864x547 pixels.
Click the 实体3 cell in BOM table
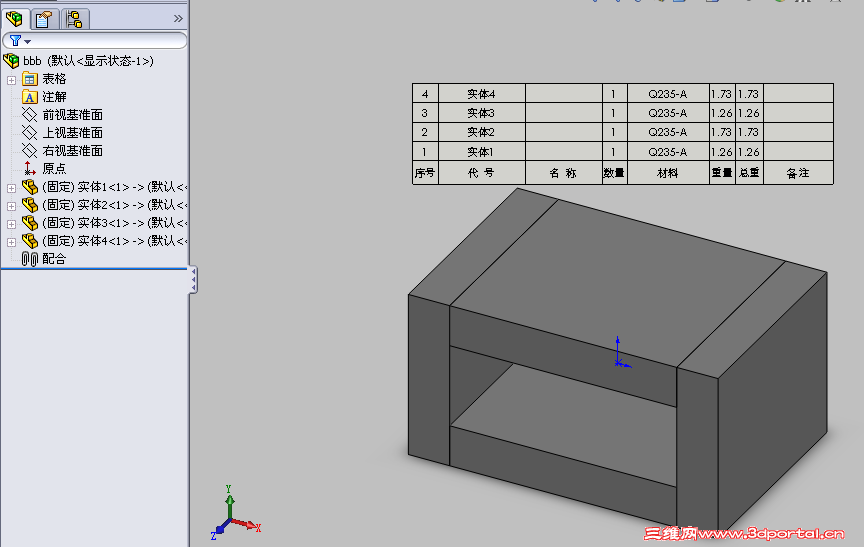(x=482, y=113)
